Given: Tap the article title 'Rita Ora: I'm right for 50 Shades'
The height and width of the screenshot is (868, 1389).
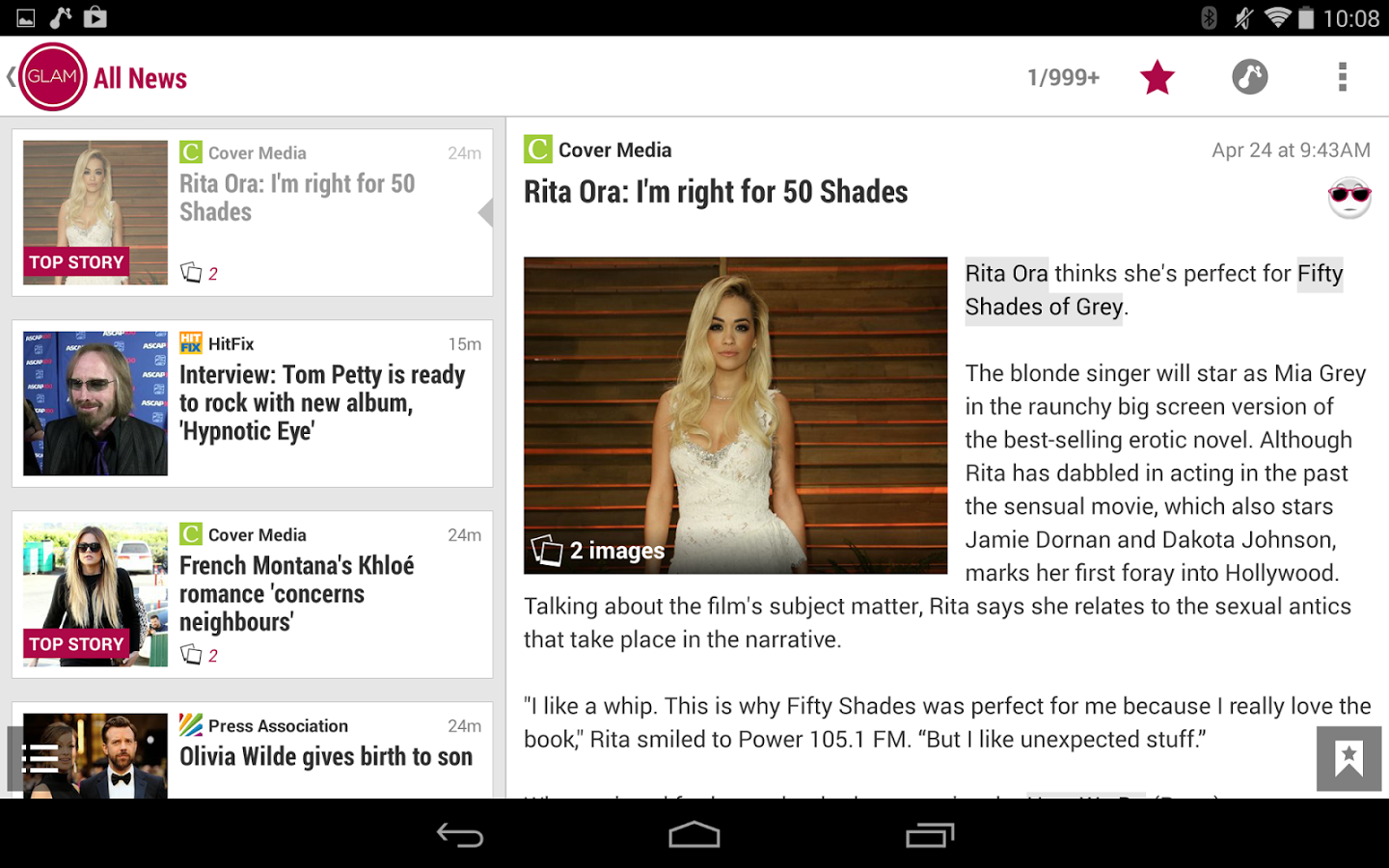Looking at the screenshot, I should 716,192.
